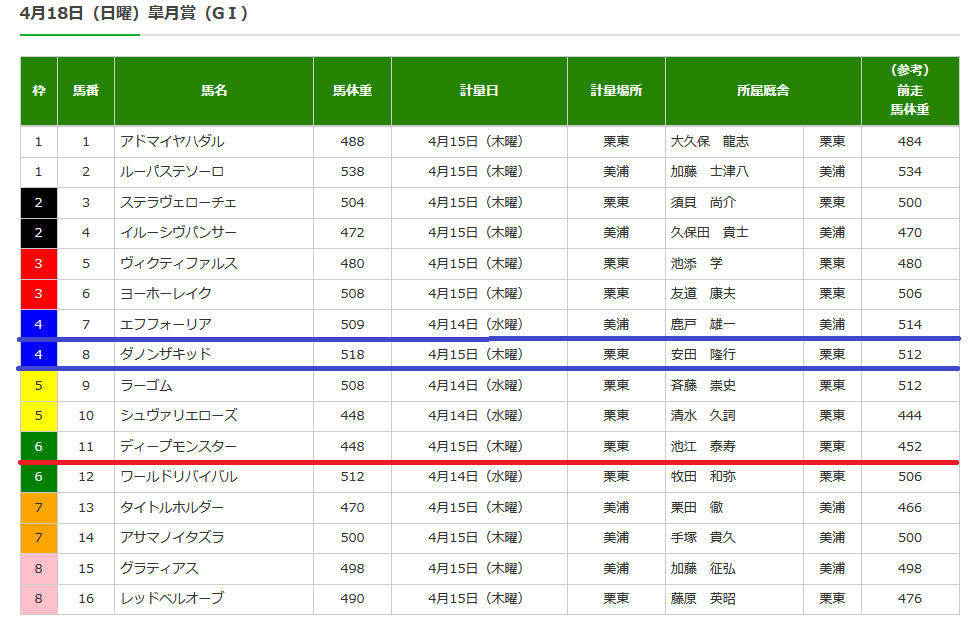Click horse number 16
This screenshot has height=628, width=980.
click(x=86, y=599)
